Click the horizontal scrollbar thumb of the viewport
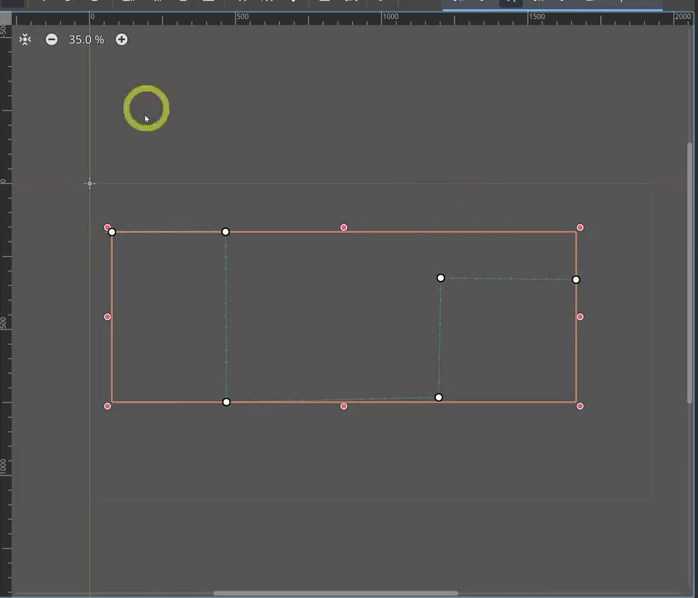This screenshot has width=698, height=598. click(x=336, y=593)
